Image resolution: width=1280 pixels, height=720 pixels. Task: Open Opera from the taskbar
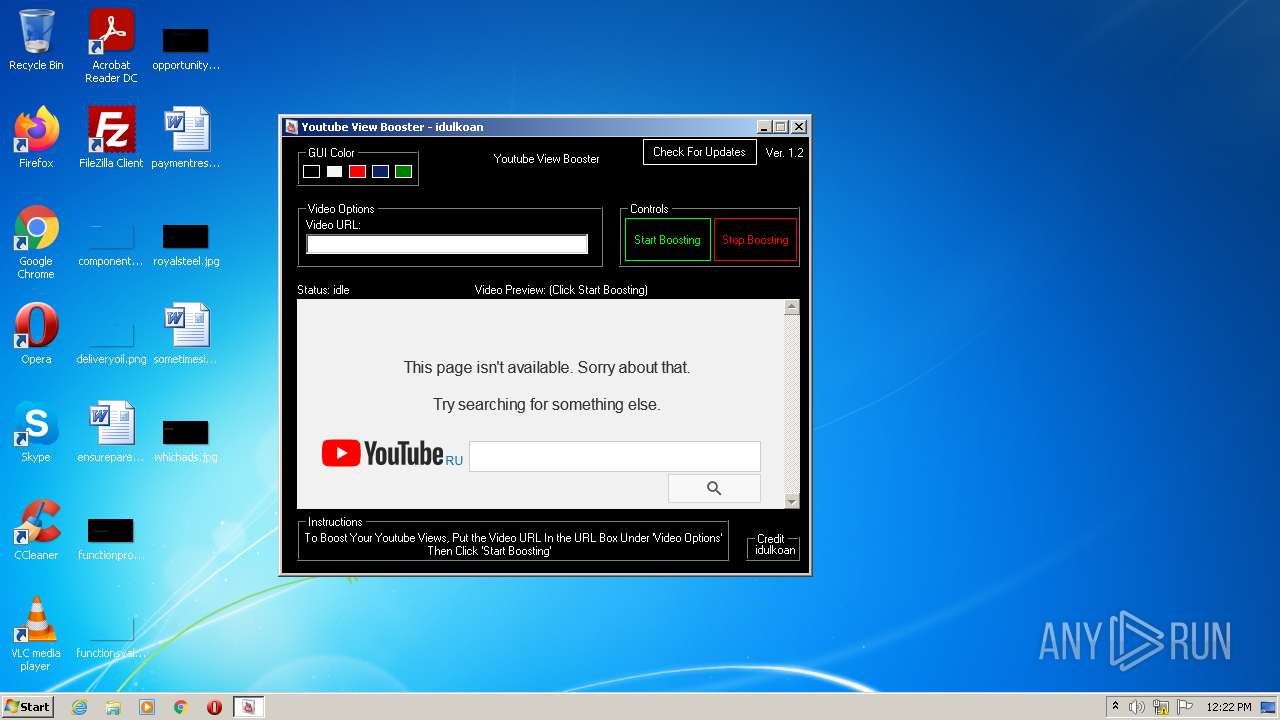pos(214,707)
